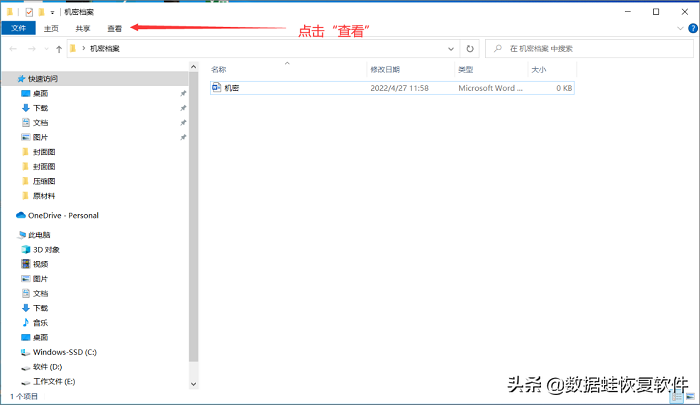Click the refresh button beside address bar
This screenshot has height=405, width=700.
(470, 48)
